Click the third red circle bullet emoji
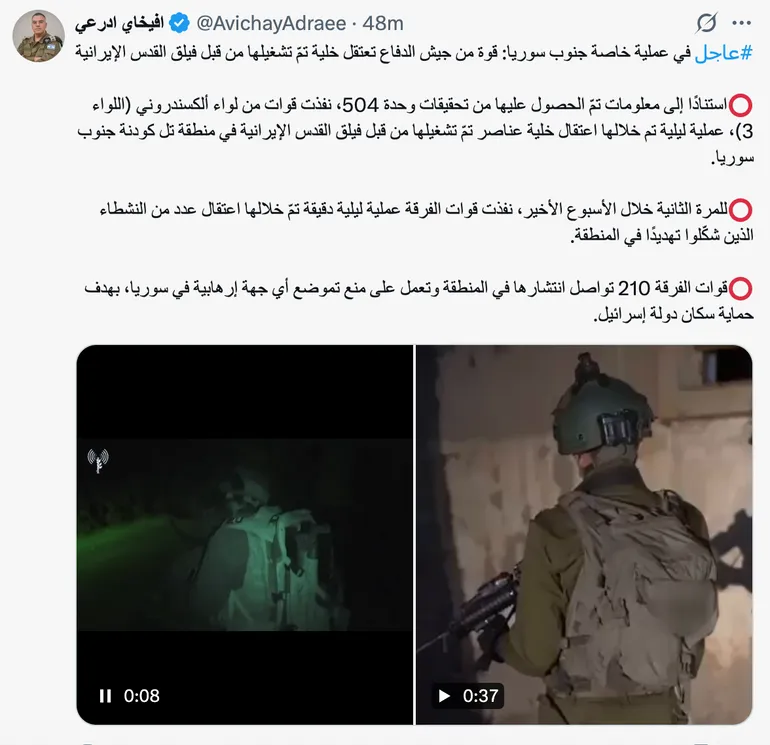Screen dimensions: 770x745 741,288
